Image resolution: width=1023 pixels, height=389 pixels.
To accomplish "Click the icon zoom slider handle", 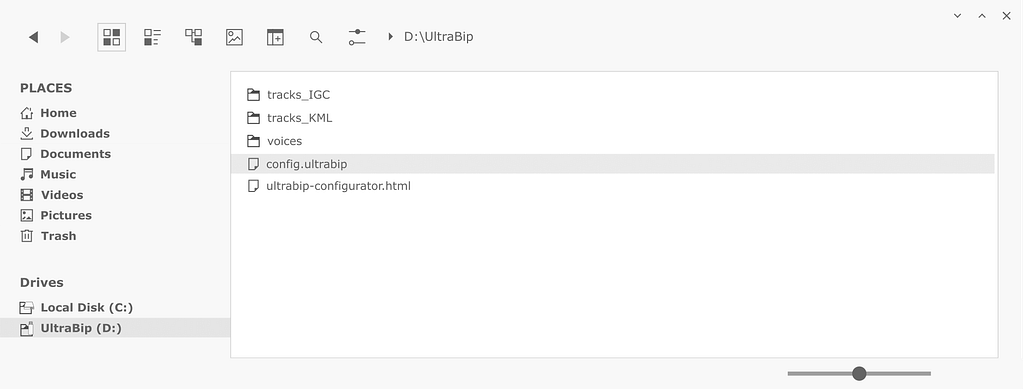I will (x=859, y=373).
